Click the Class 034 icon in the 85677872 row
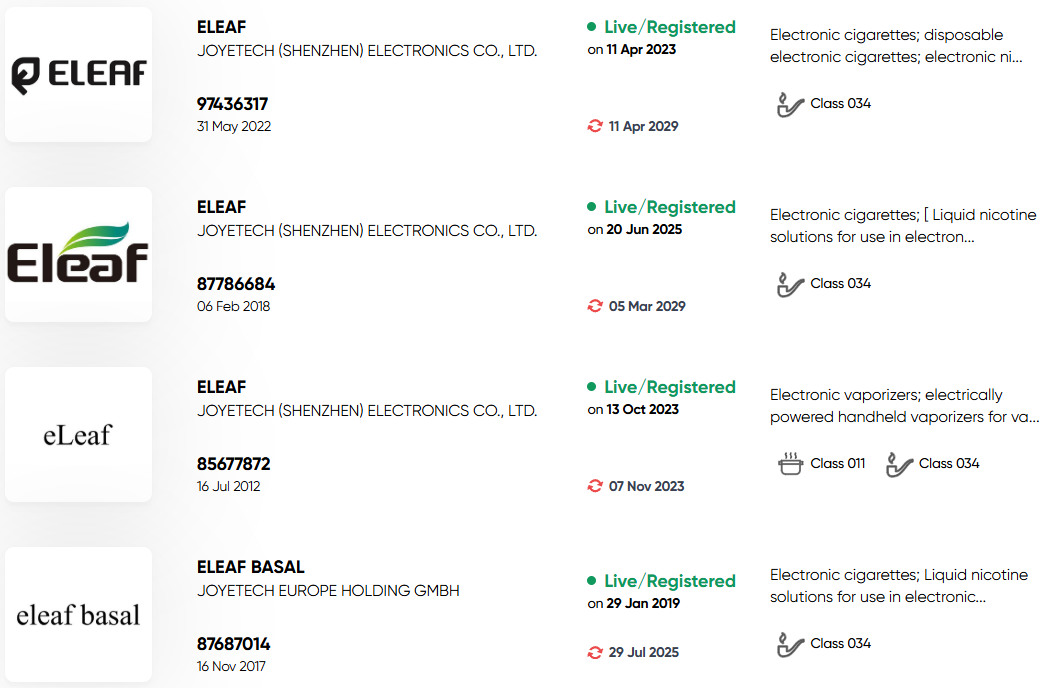This screenshot has height=688, width=1049. point(898,464)
